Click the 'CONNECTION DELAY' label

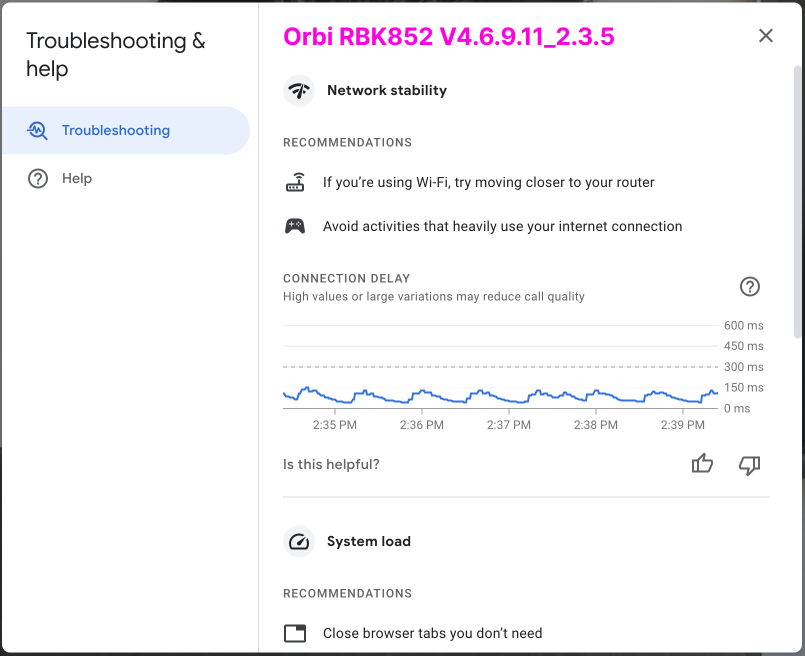(347, 278)
